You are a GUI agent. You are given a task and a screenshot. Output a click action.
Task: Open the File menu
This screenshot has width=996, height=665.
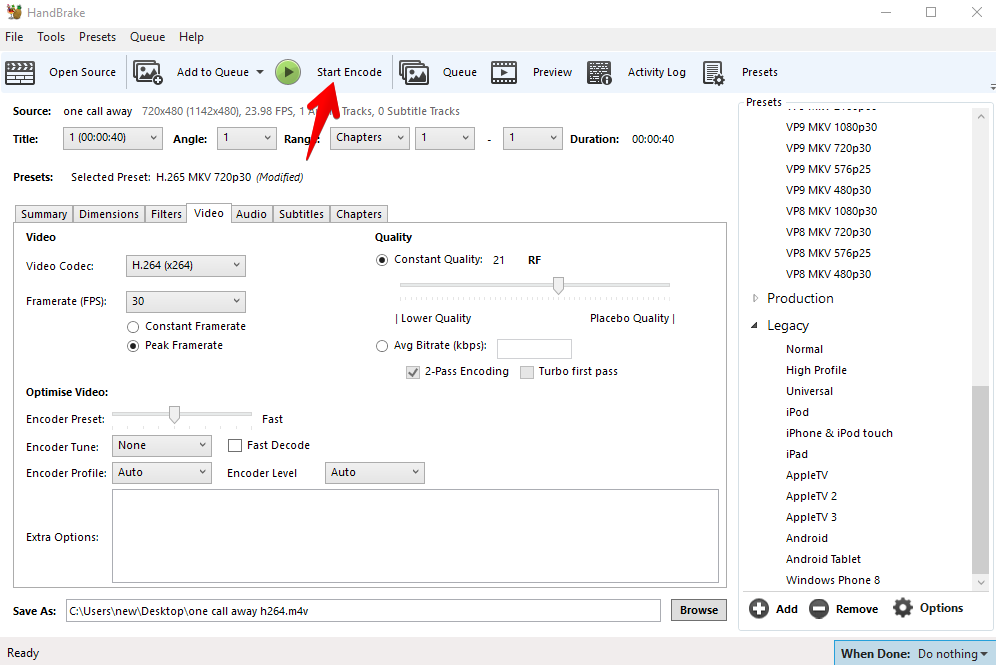point(14,37)
